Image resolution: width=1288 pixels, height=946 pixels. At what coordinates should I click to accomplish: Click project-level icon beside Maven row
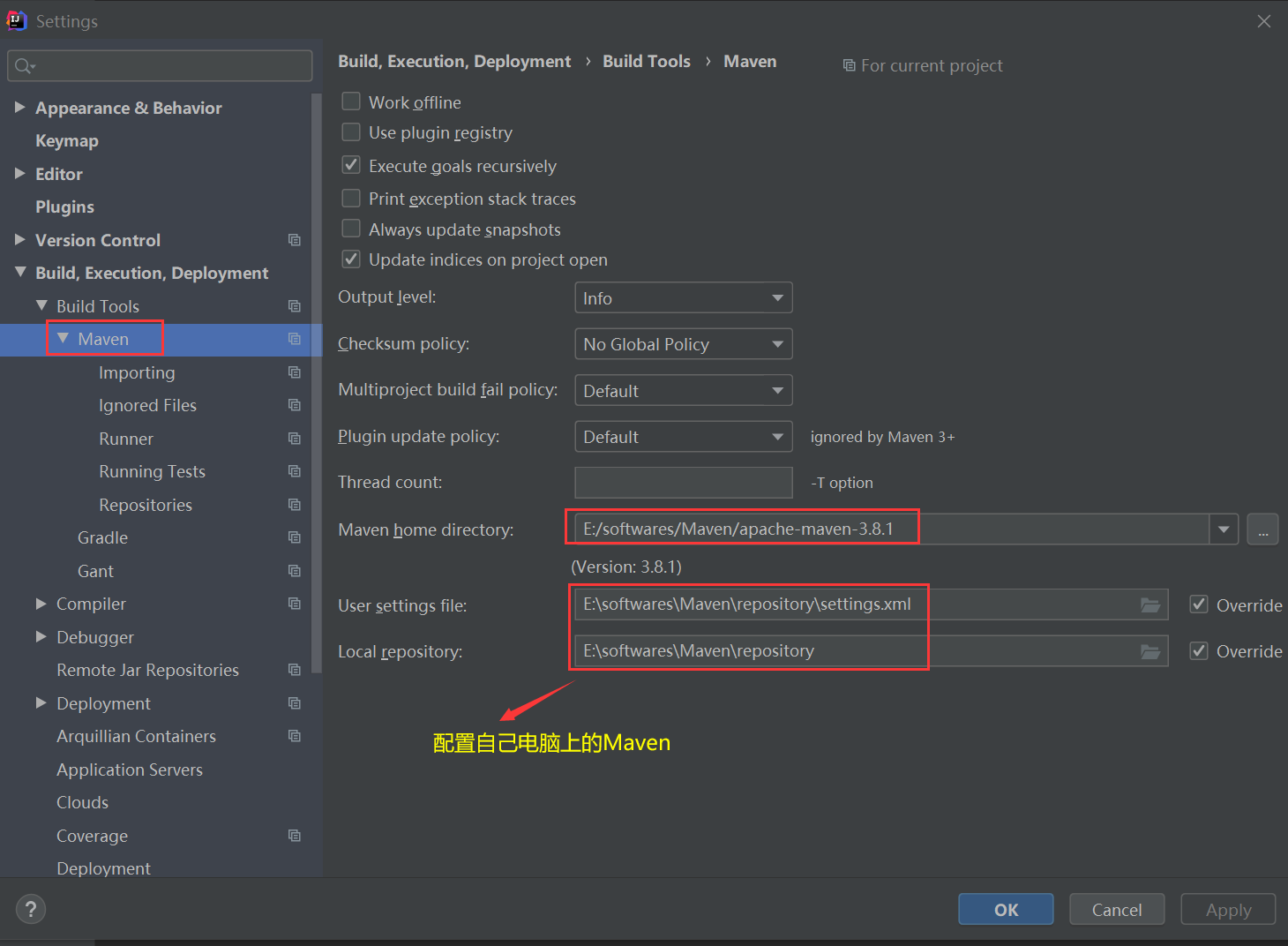[x=295, y=339]
